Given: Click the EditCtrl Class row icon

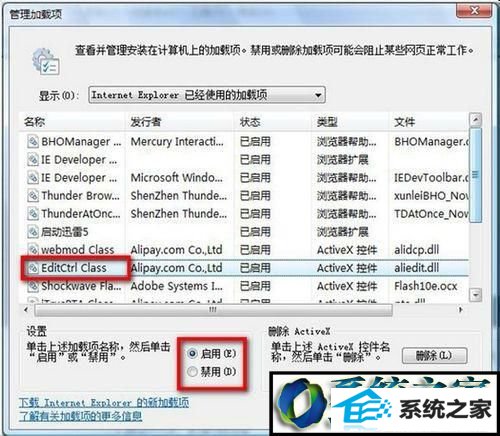Looking at the screenshot, I should coord(33,268).
